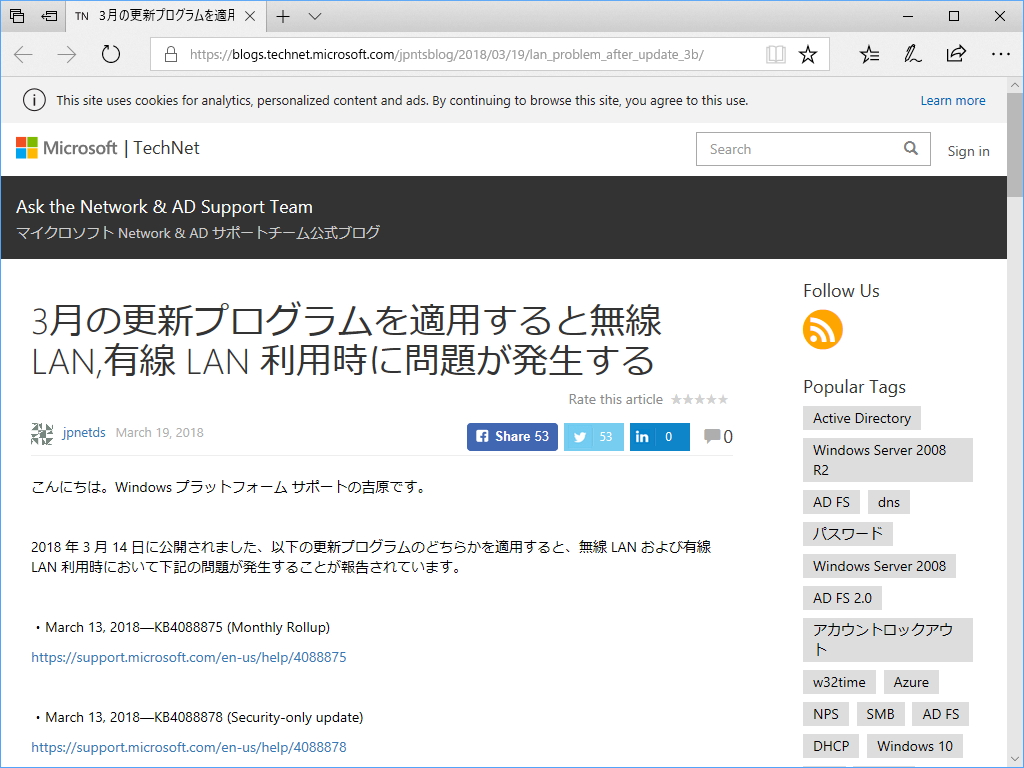Open the Settings and more menu
This screenshot has width=1024, height=768.
pos(1001,54)
